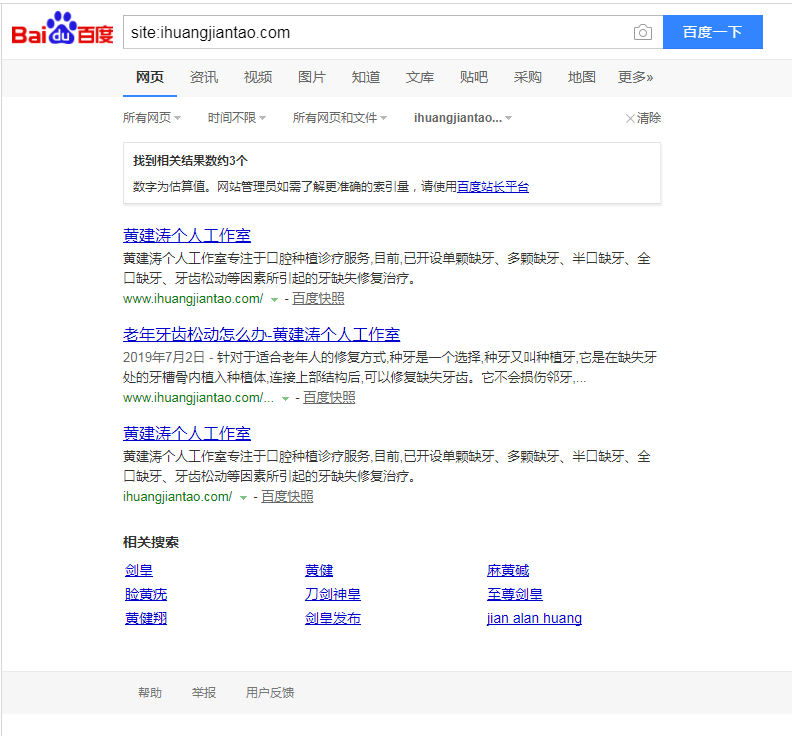Open the 老年牙齿松动怎么办 result title

pos(262,334)
